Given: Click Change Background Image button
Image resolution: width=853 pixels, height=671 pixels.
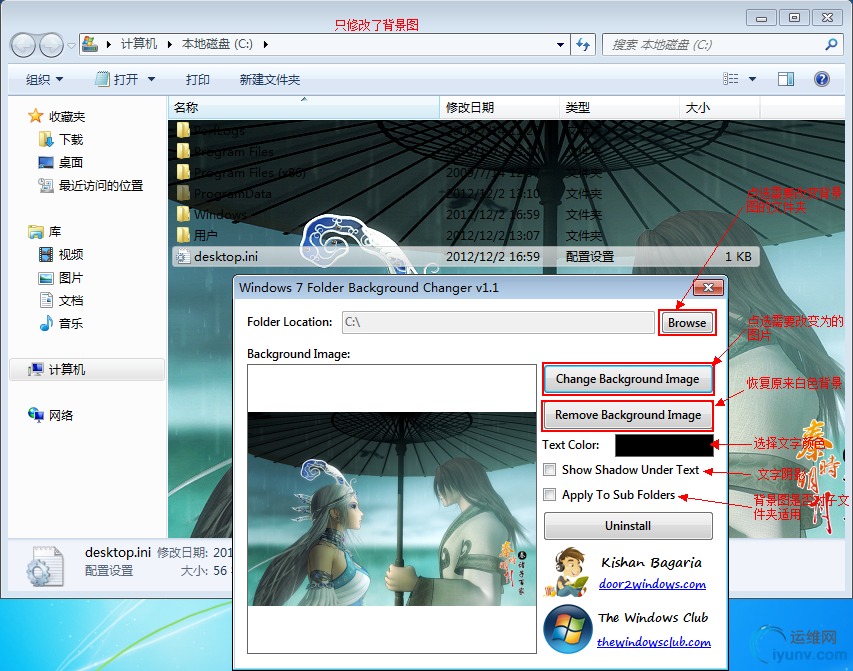Looking at the screenshot, I should tap(628, 379).
